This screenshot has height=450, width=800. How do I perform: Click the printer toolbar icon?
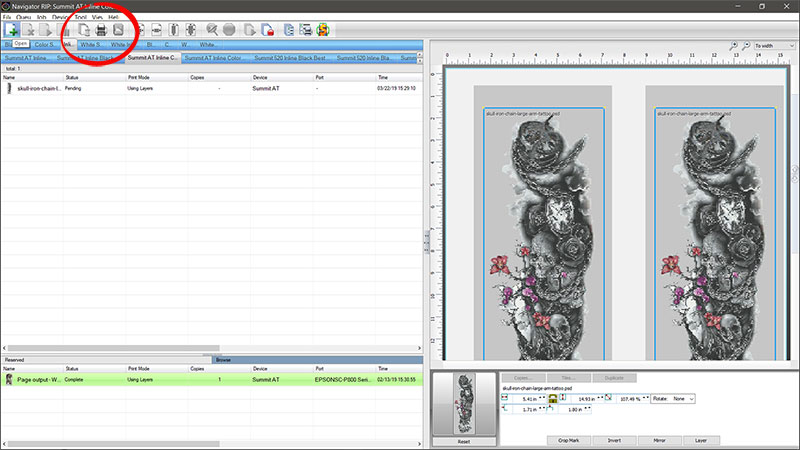point(101,30)
